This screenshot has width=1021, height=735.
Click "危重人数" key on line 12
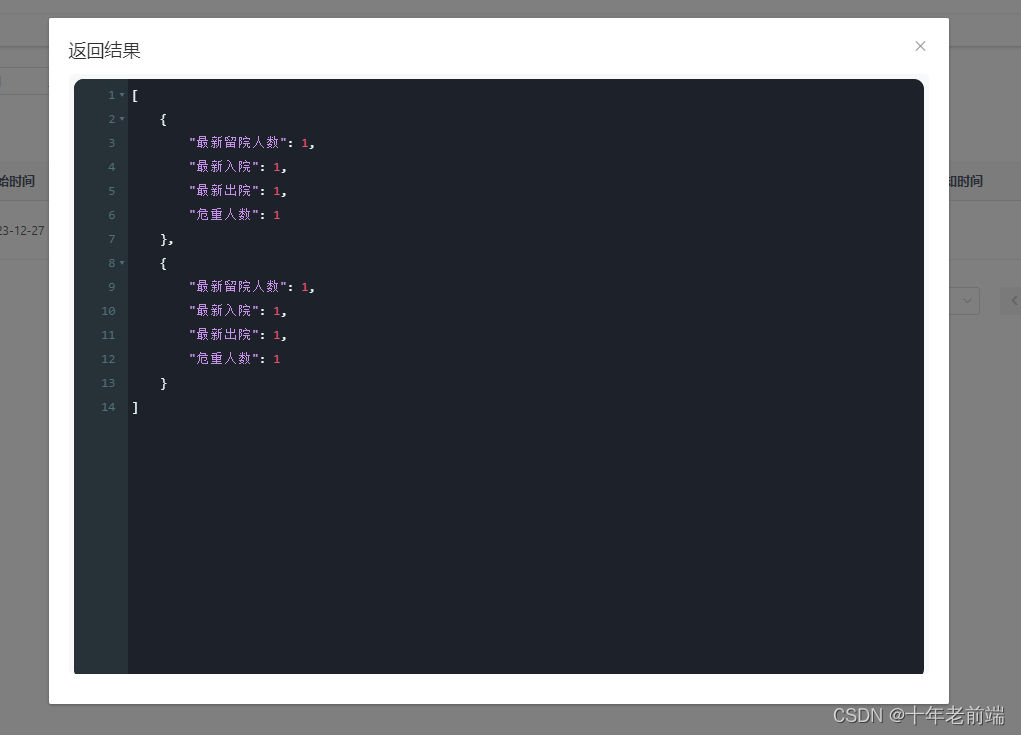(223, 359)
